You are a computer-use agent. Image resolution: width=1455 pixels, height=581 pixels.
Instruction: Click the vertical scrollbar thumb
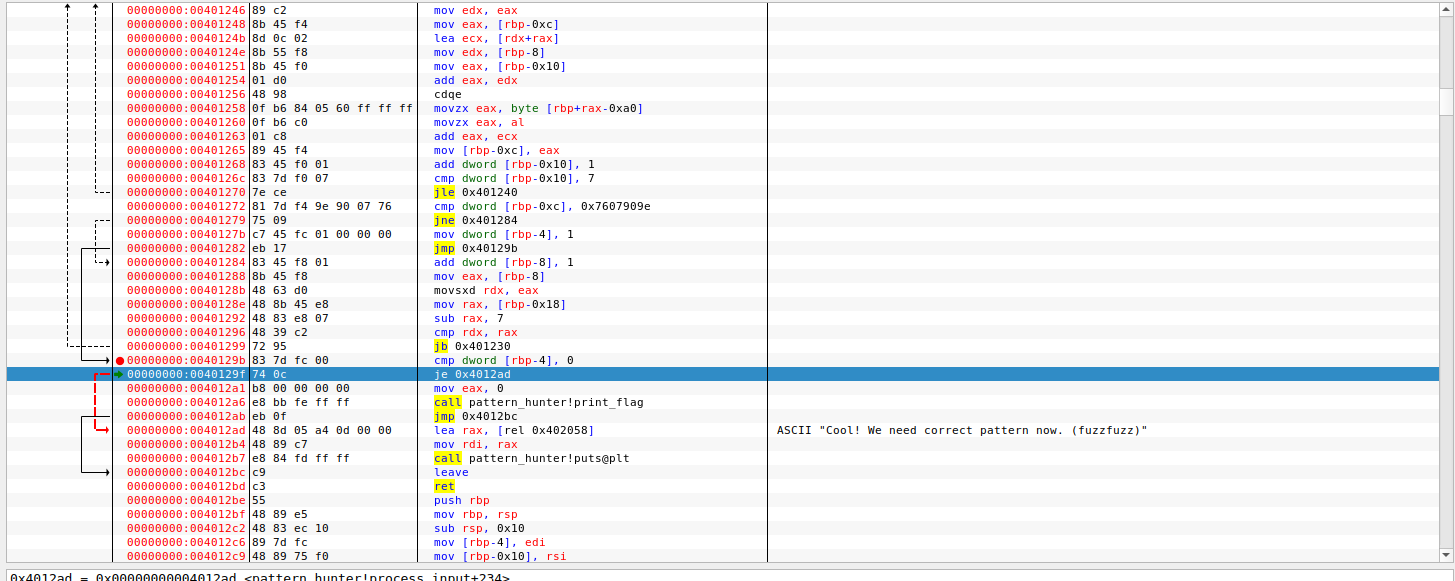[x=1446, y=102]
